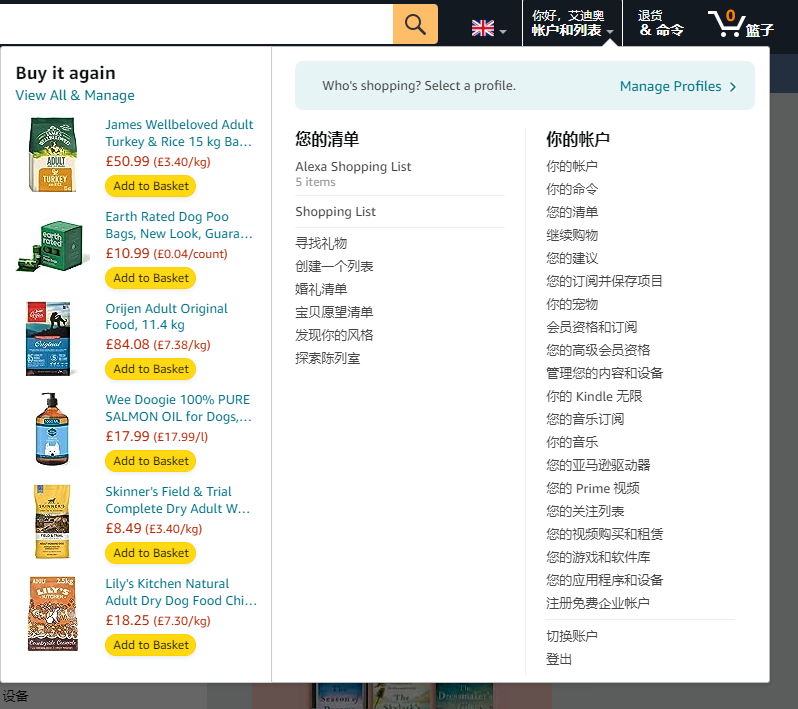This screenshot has width=798, height=709.
Task: Open Orijen Adult Original Food link
Action: click(166, 317)
